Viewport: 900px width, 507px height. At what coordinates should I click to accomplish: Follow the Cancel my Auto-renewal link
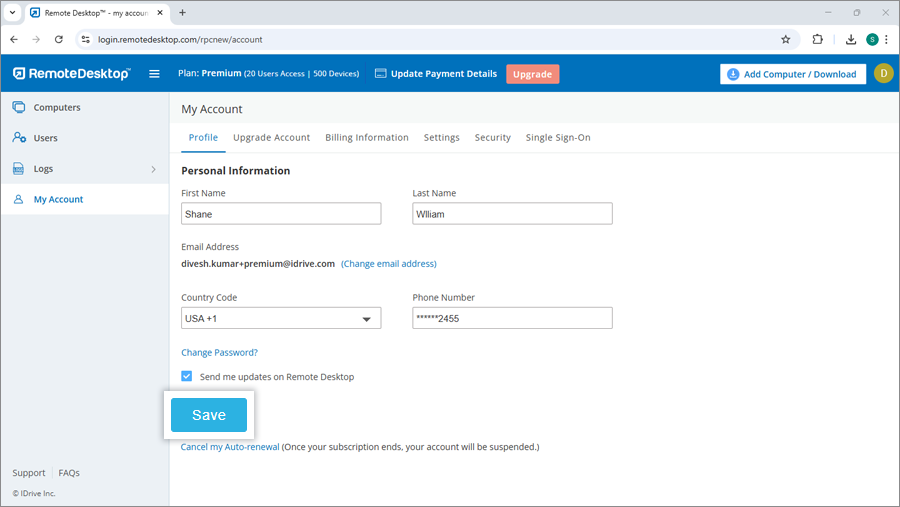click(230, 447)
